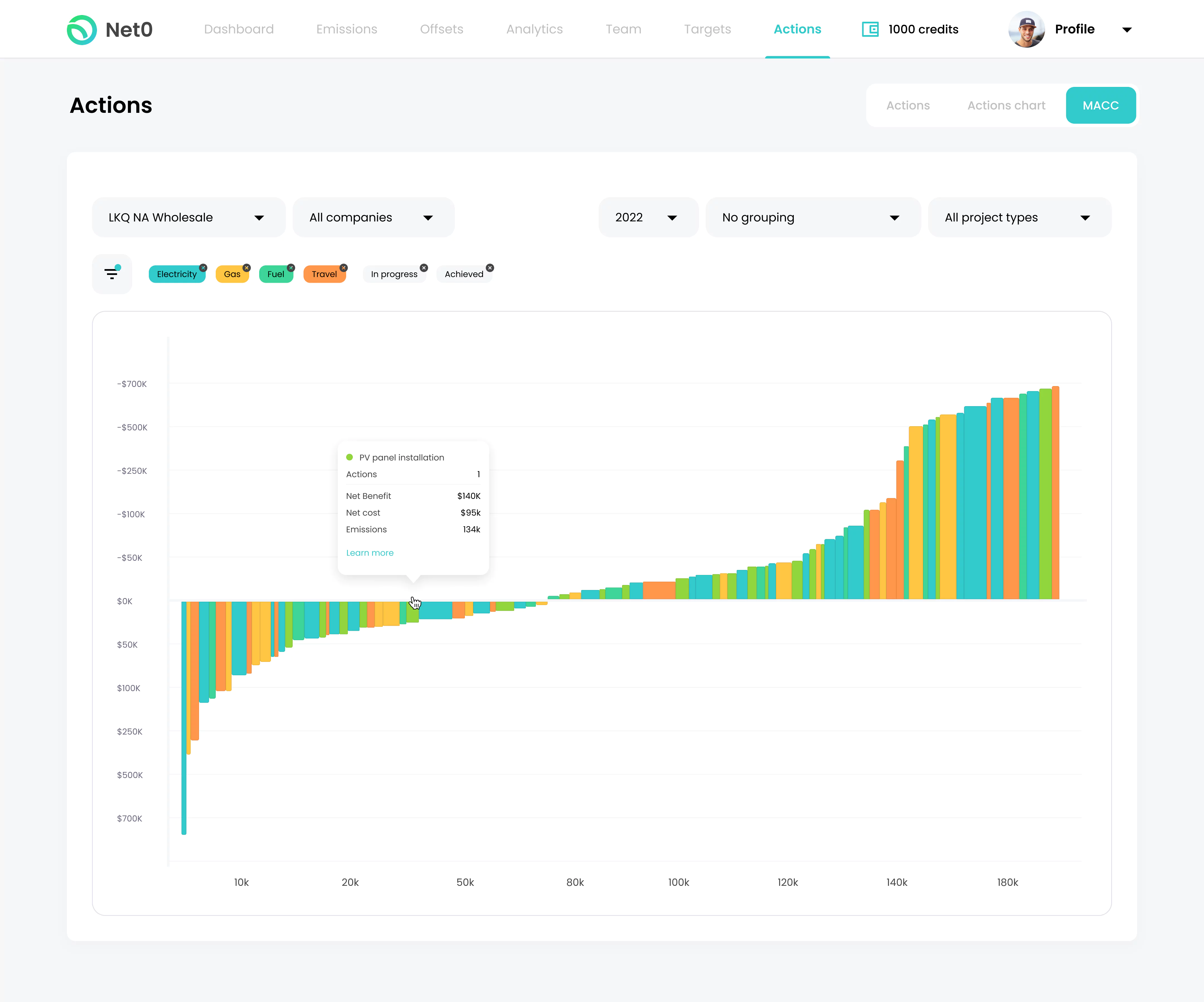Viewport: 1204px width, 1002px height.
Task: Click the tallest teal bar reaching $700K
Action: click(184, 717)
